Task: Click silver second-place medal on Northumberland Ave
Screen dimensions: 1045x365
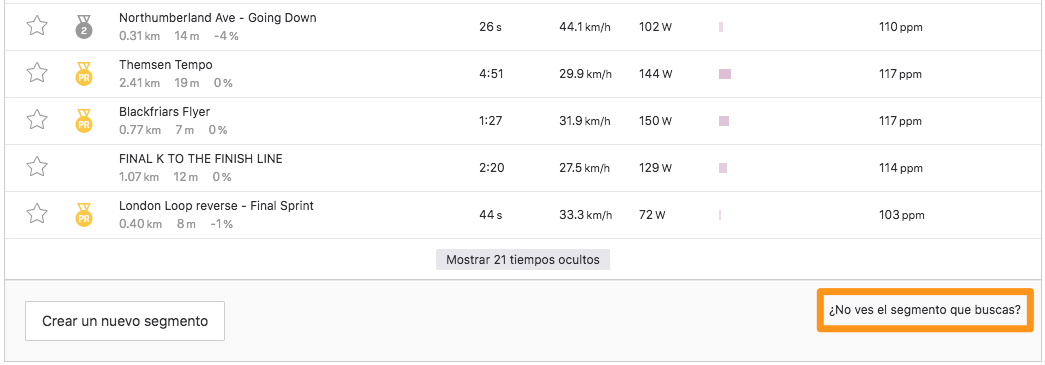Action: click(x=84, y=27)
